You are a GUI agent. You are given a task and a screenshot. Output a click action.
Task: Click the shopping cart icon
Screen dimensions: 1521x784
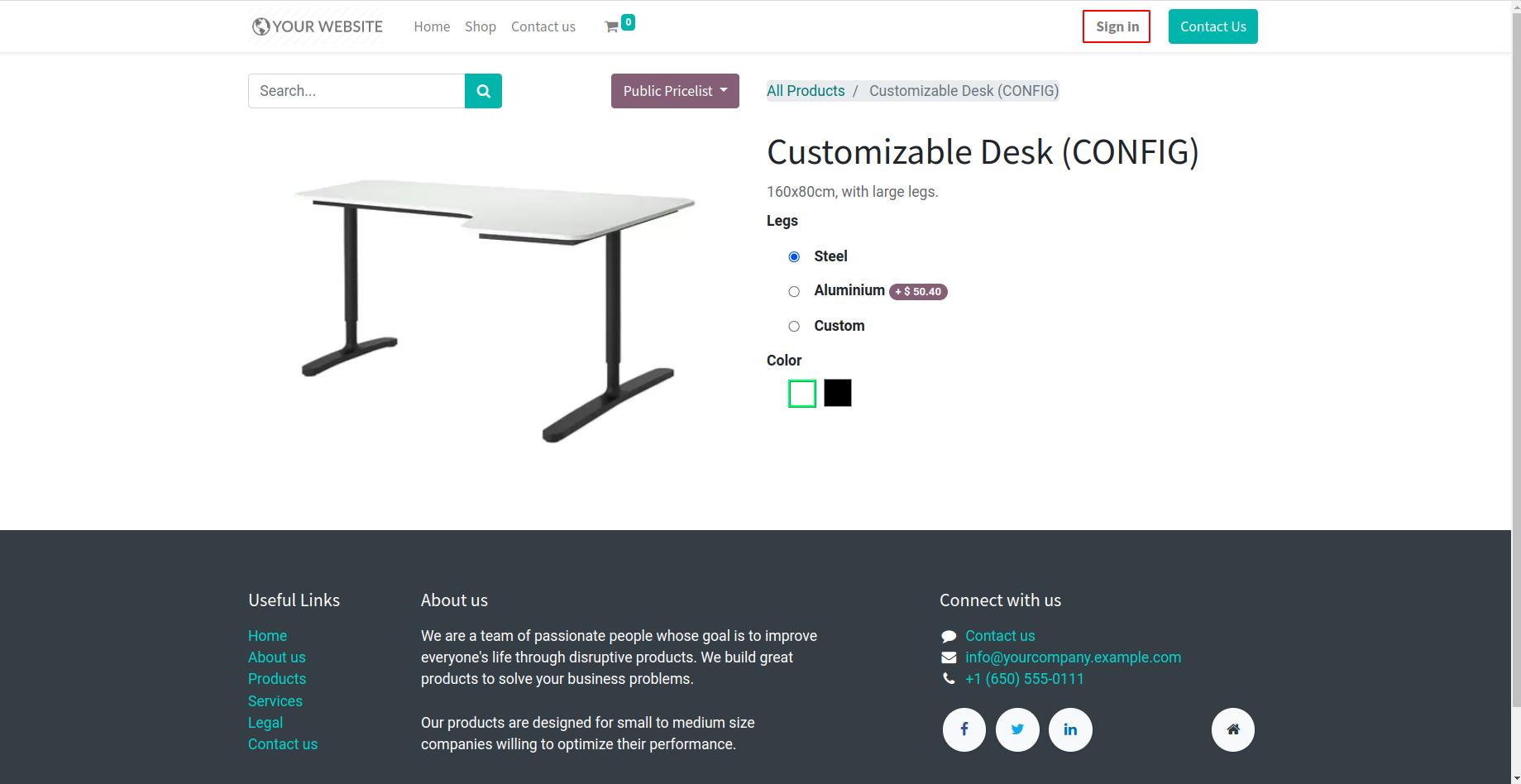(612, 27)
